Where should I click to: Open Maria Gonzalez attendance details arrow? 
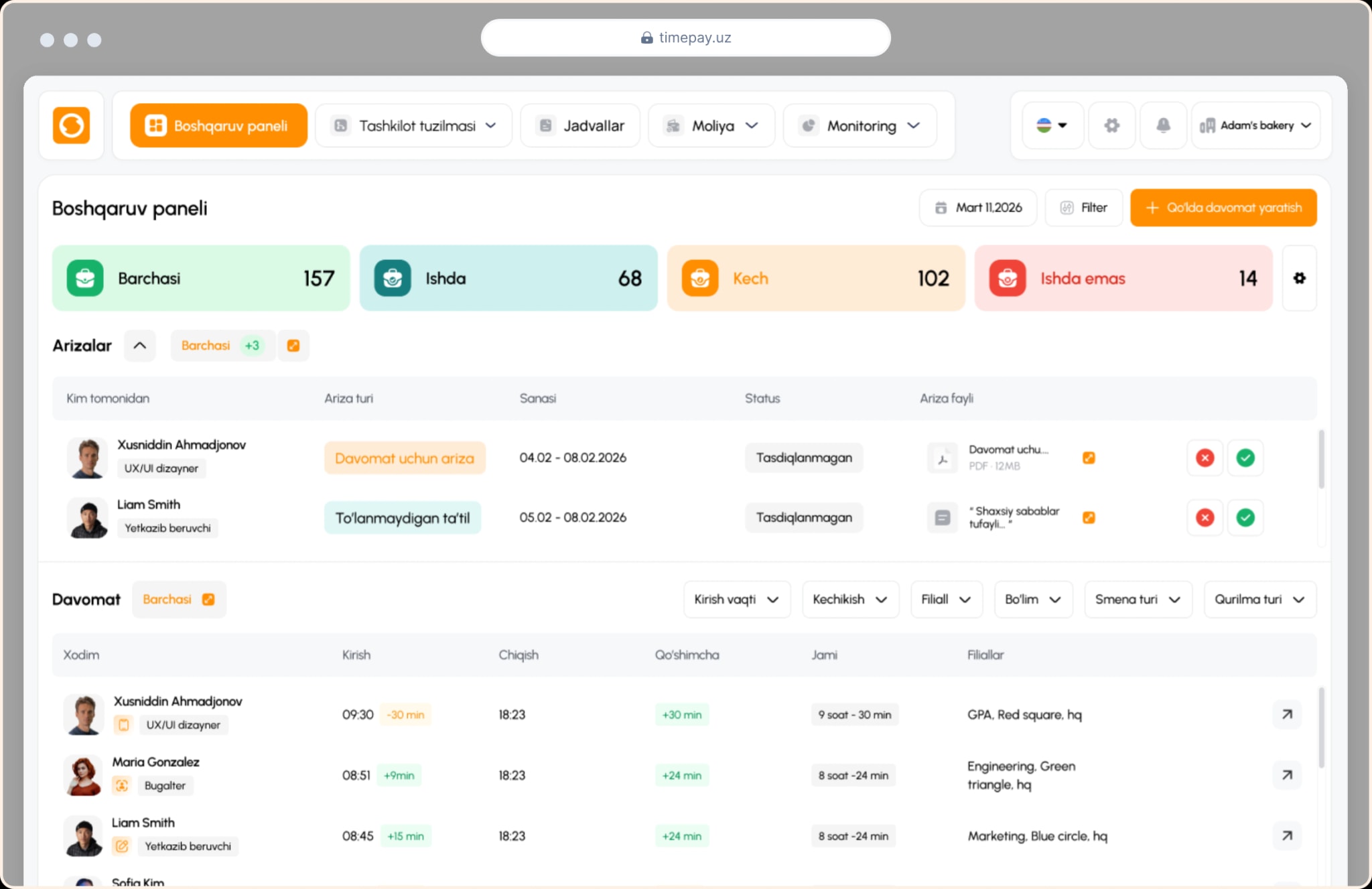coord(1287,775)
